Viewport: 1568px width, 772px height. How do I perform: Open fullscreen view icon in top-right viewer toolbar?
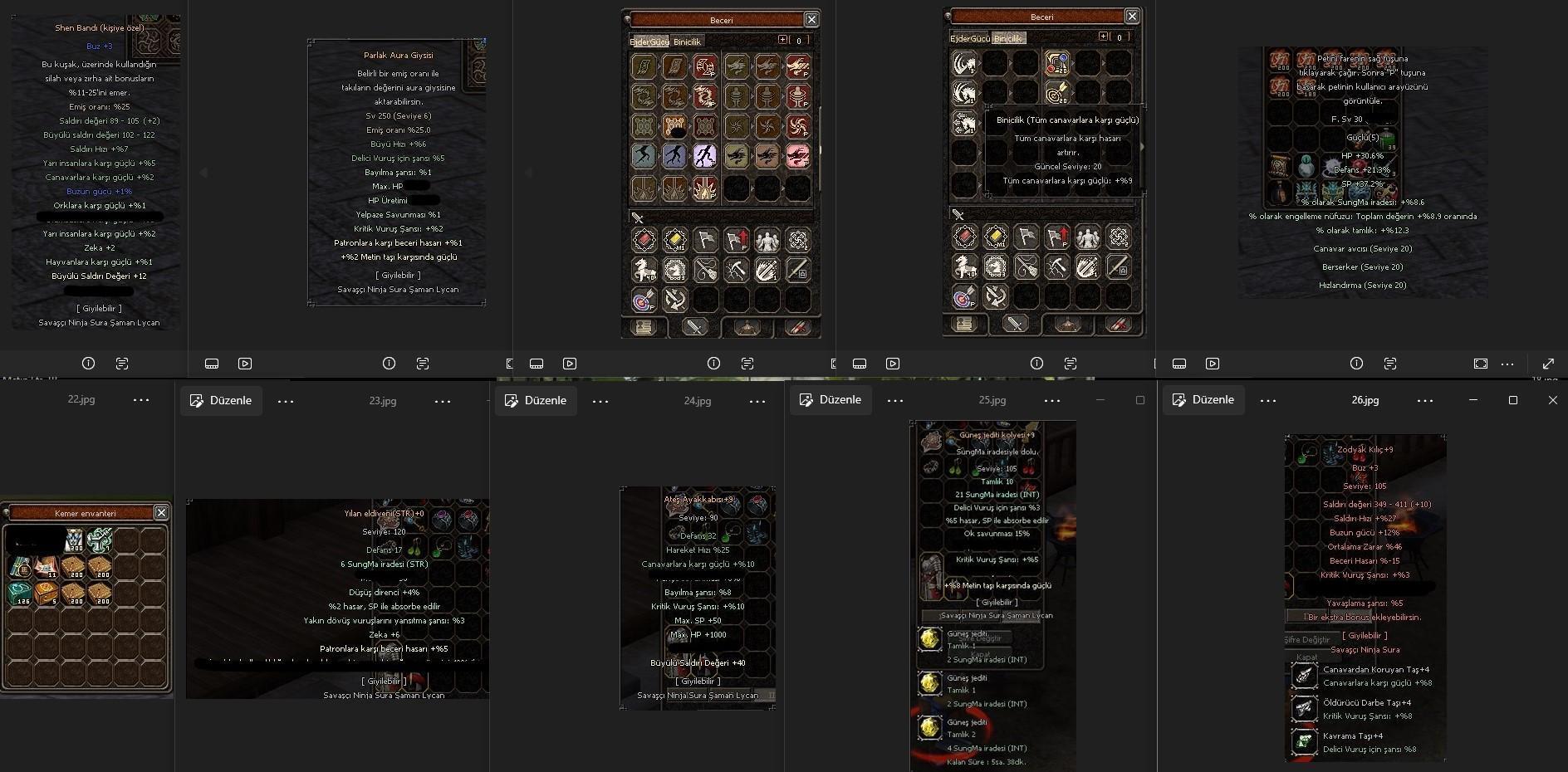click(x=1481, y=364)
